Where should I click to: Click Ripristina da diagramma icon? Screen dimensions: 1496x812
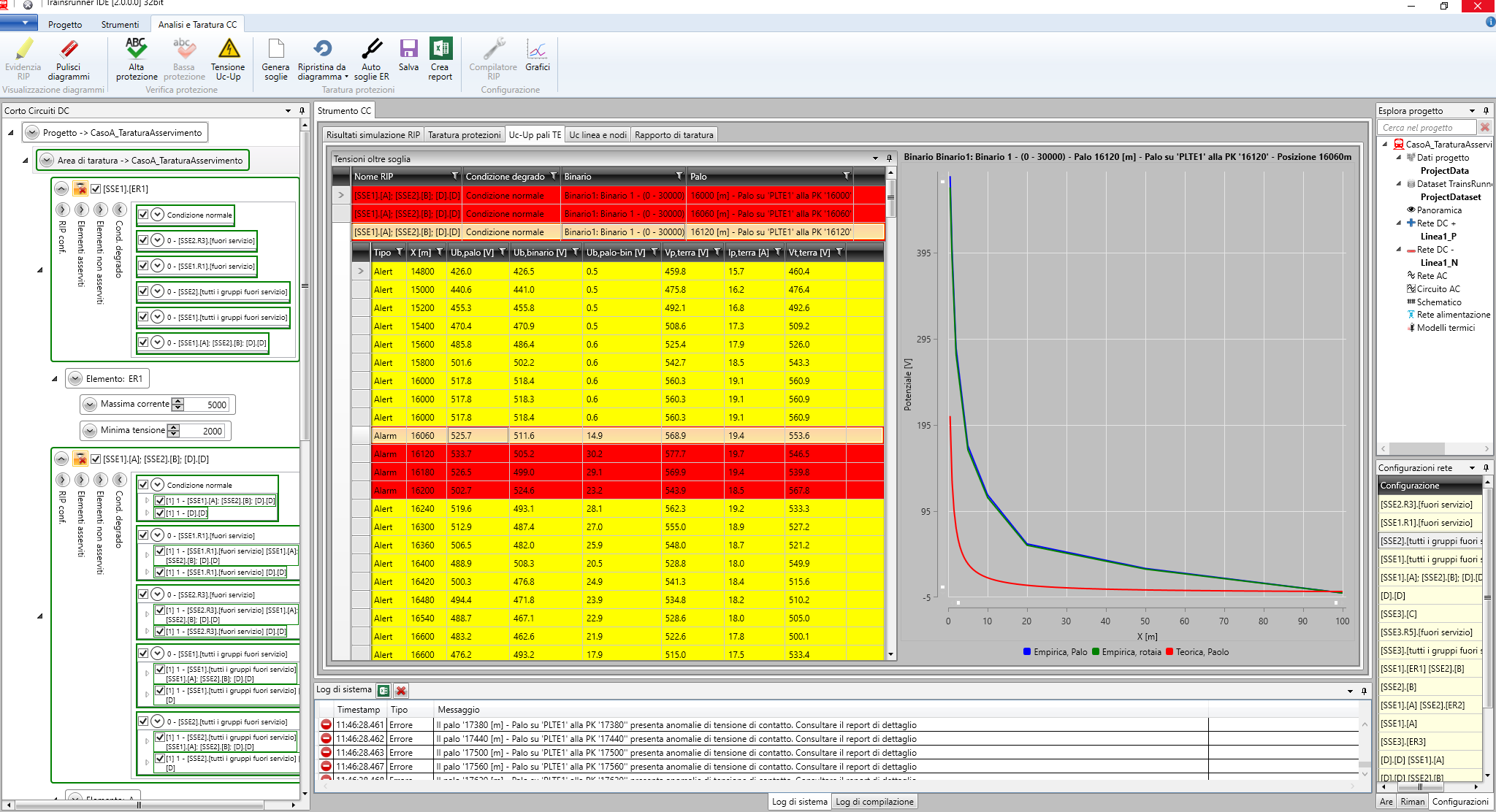pyautogui.click(x=322, y=49)
